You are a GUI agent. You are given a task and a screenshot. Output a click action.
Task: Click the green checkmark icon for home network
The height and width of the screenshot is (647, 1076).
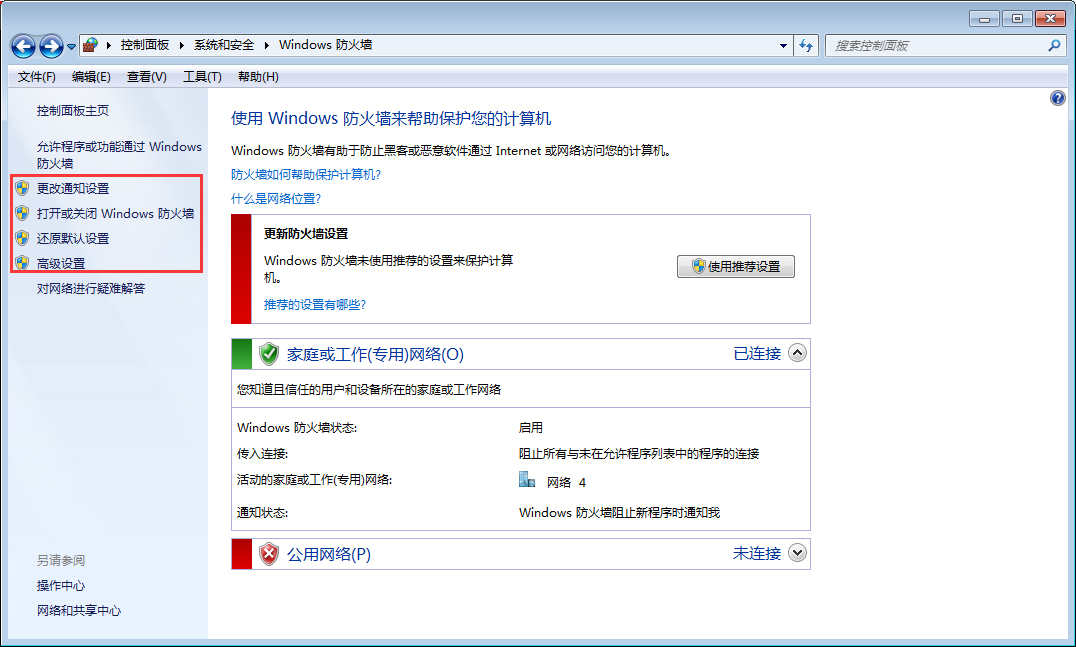point(268,353)
